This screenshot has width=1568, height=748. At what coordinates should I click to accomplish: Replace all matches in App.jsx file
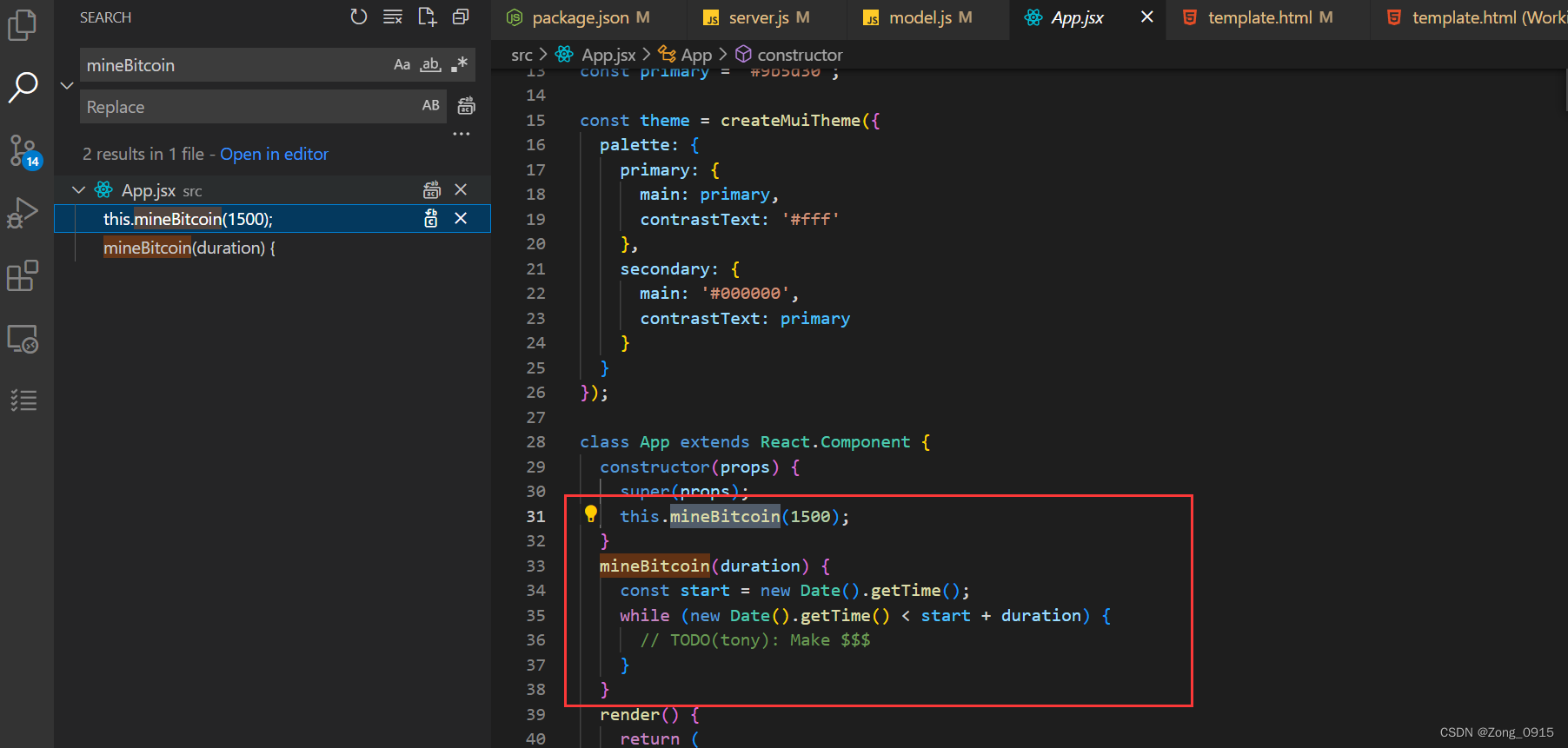pyautogui.click(x=432, y=189)
